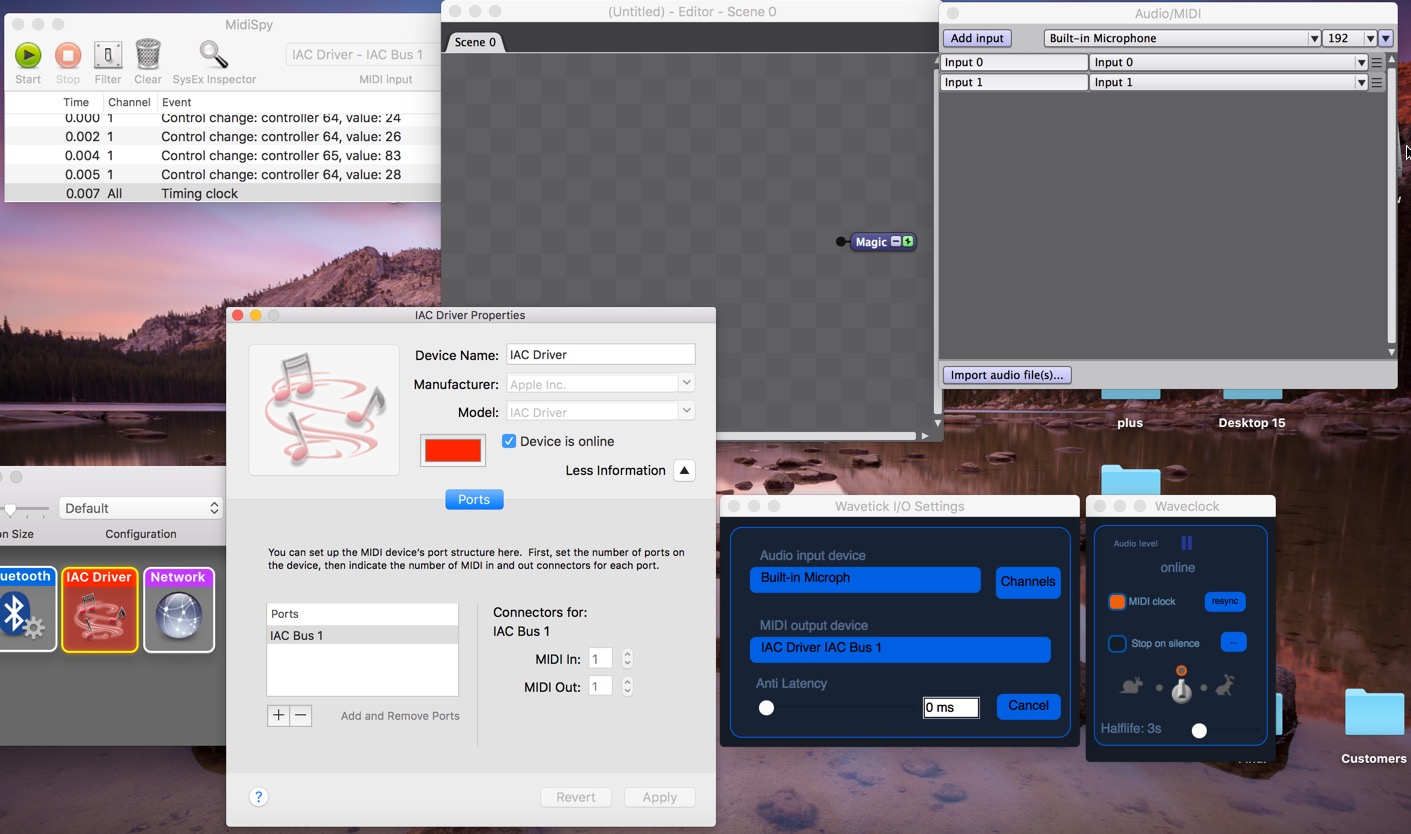Viewport: 1411px width, 834px height.
Task: Clear the MidiSpy event list
Action: (x=148, y=55)
